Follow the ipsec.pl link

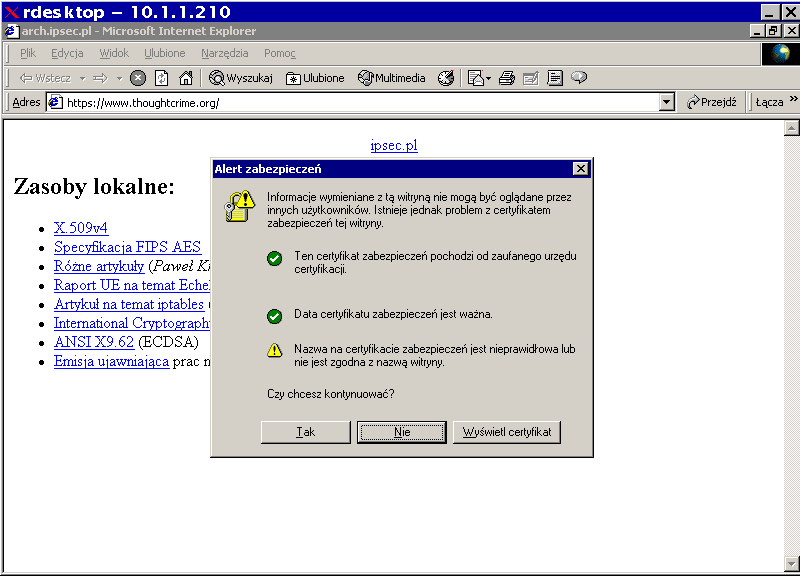click(394, 145)
